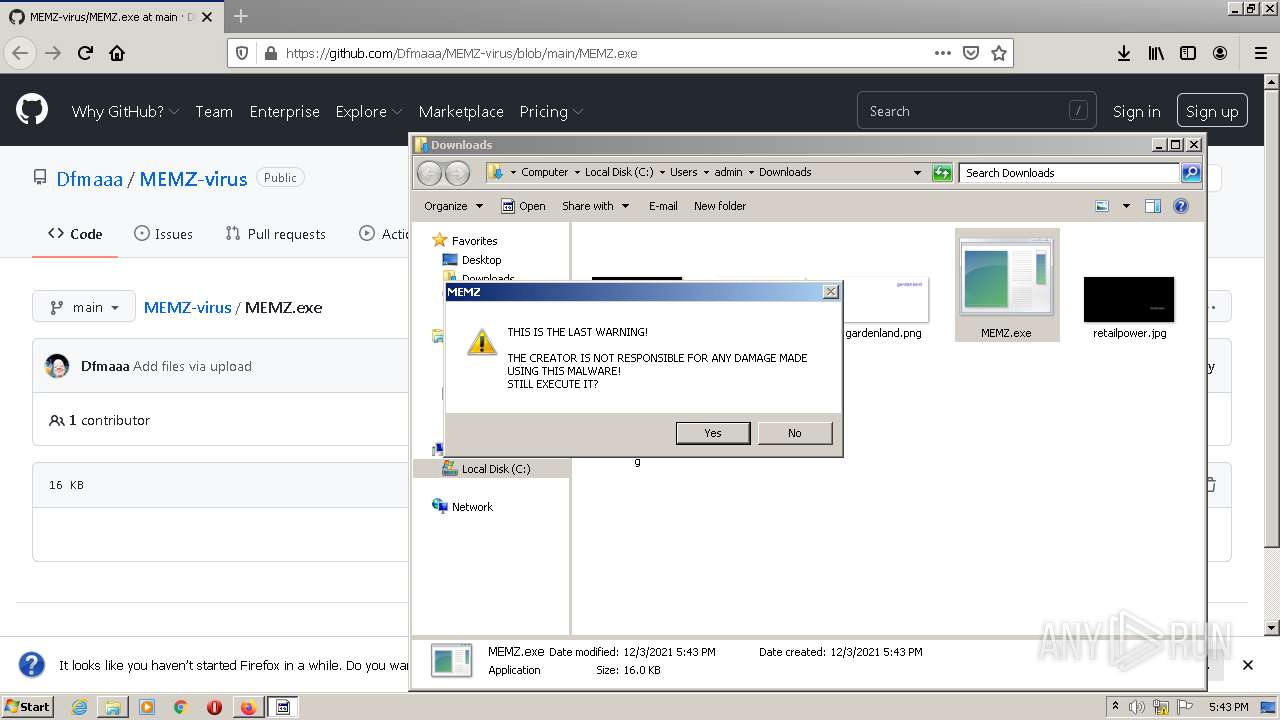Image resolution: width=1280 pixels, height=720 pixels.
Task: Open the Dfmaaa user link
Action: click(89, 179)
